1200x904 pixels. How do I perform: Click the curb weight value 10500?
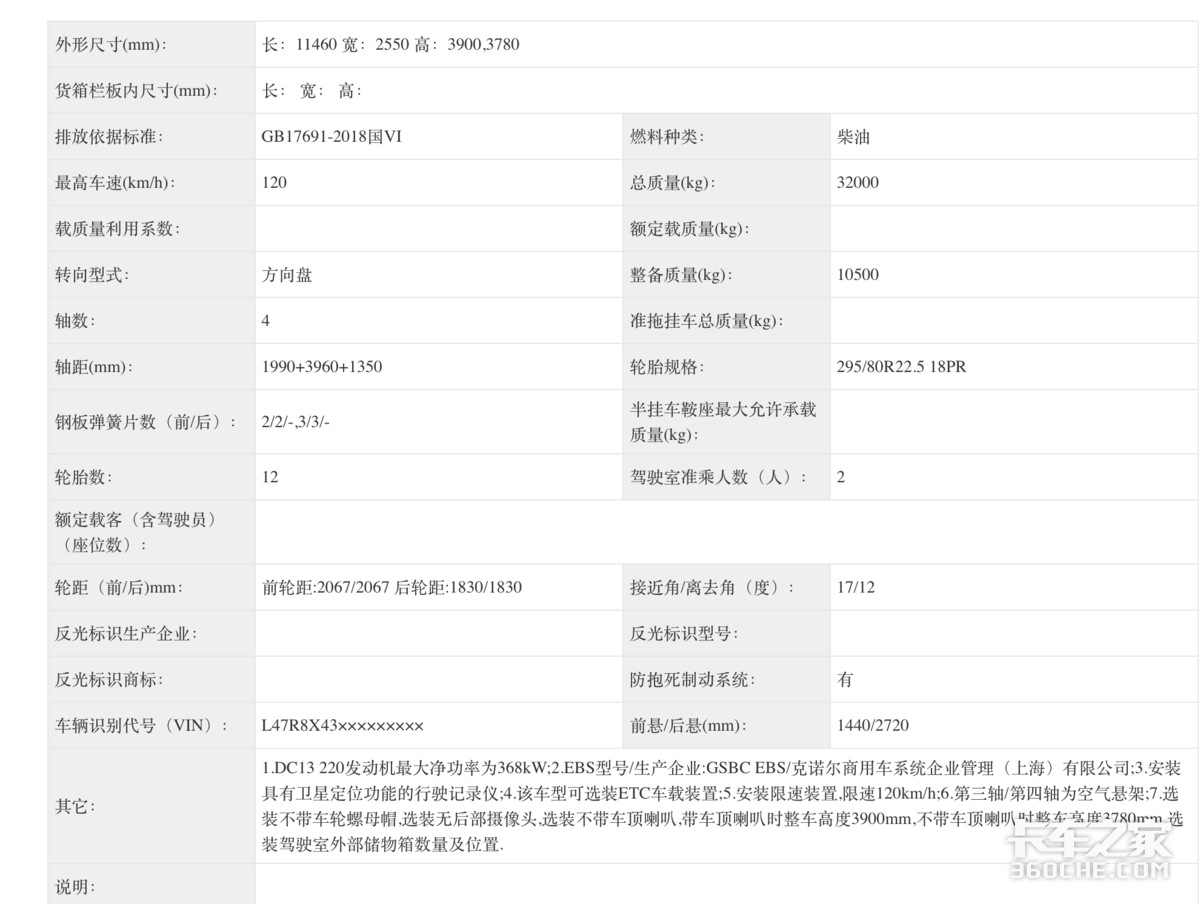[858, 274]
